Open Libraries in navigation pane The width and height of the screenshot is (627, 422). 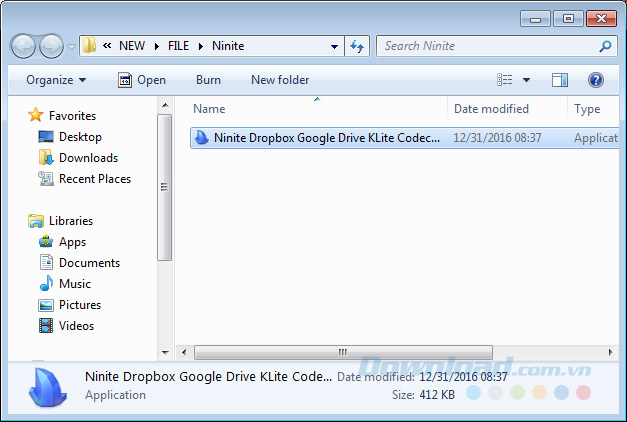(x=71, y=221)
